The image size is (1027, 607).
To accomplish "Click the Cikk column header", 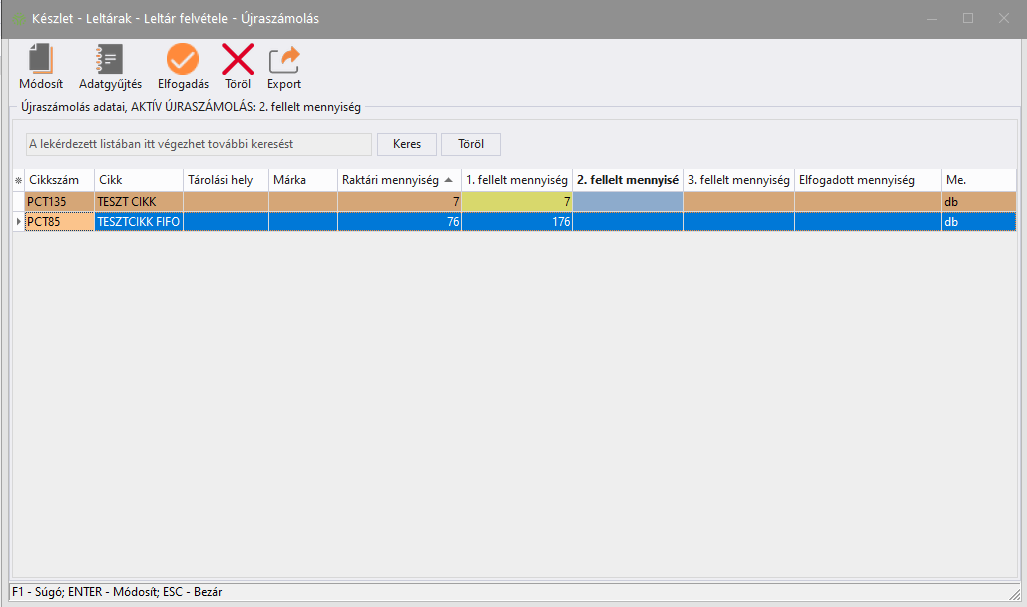I will [138, 180].
